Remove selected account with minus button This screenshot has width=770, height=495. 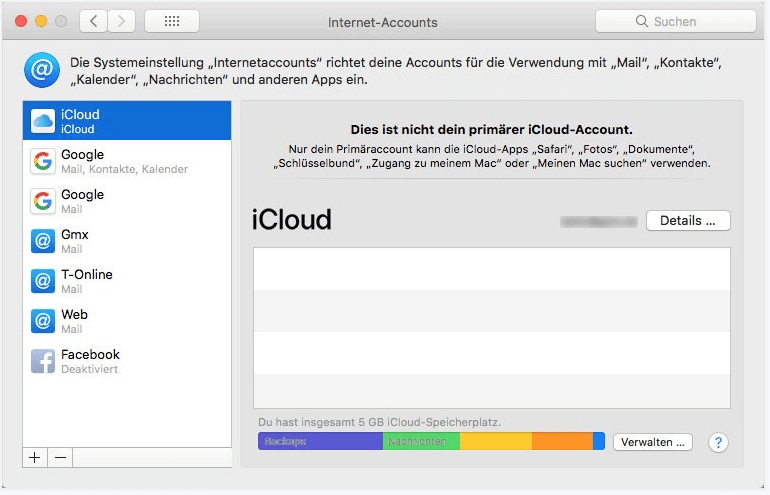pos(60,457)
